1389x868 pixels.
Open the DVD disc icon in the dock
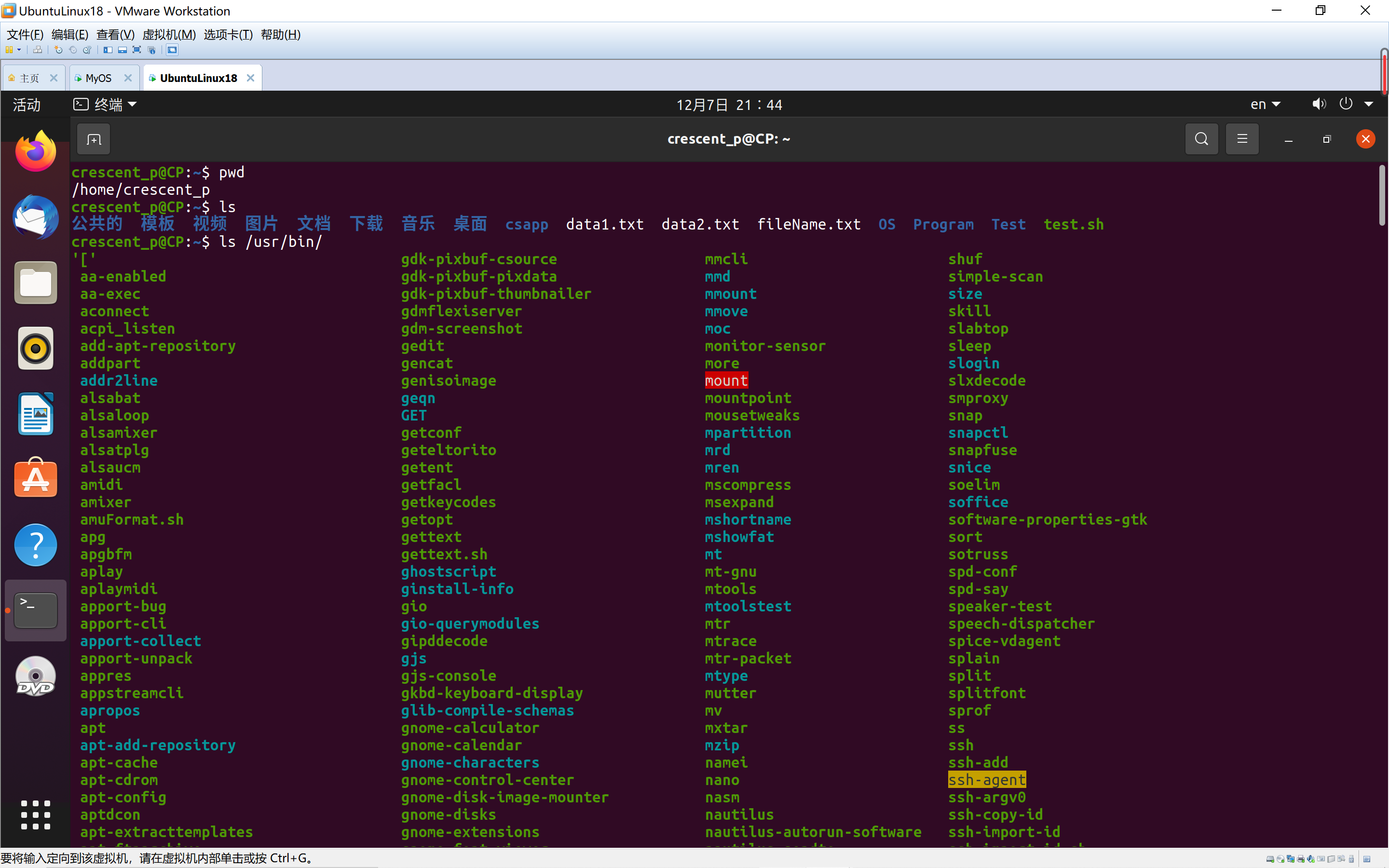coord(36,676)
